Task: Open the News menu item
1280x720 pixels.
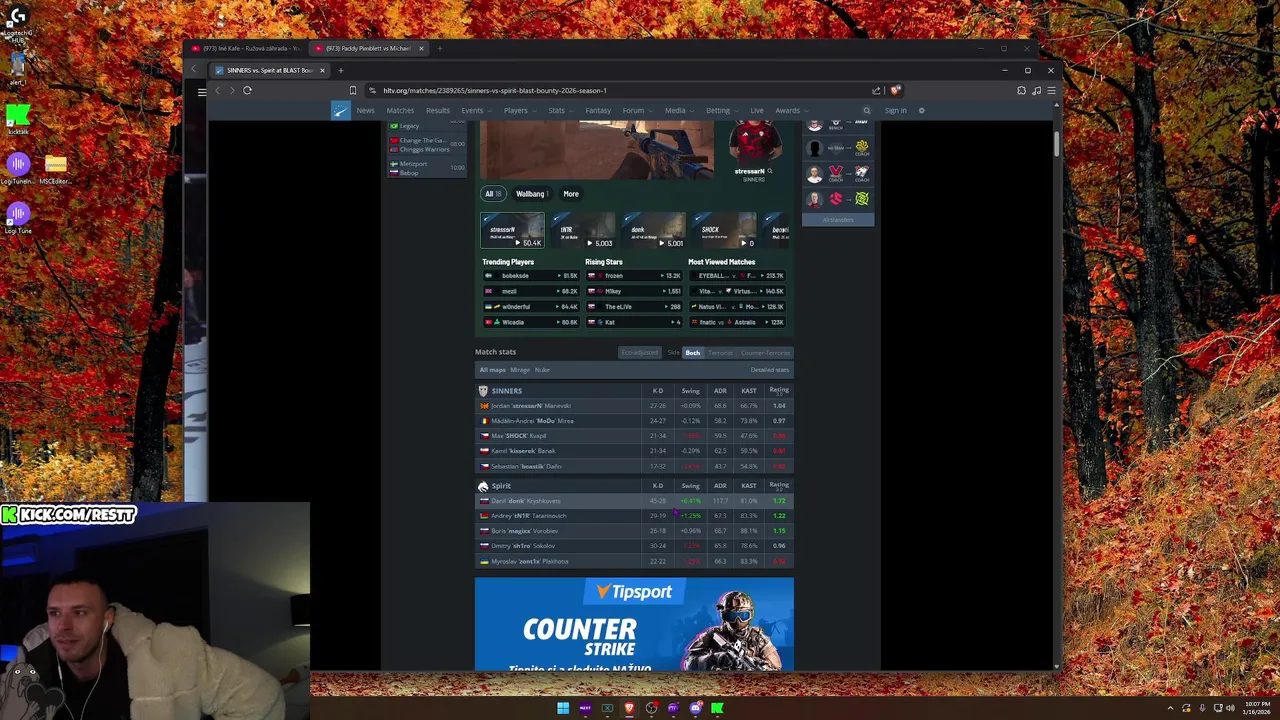Action: point(365,111)
